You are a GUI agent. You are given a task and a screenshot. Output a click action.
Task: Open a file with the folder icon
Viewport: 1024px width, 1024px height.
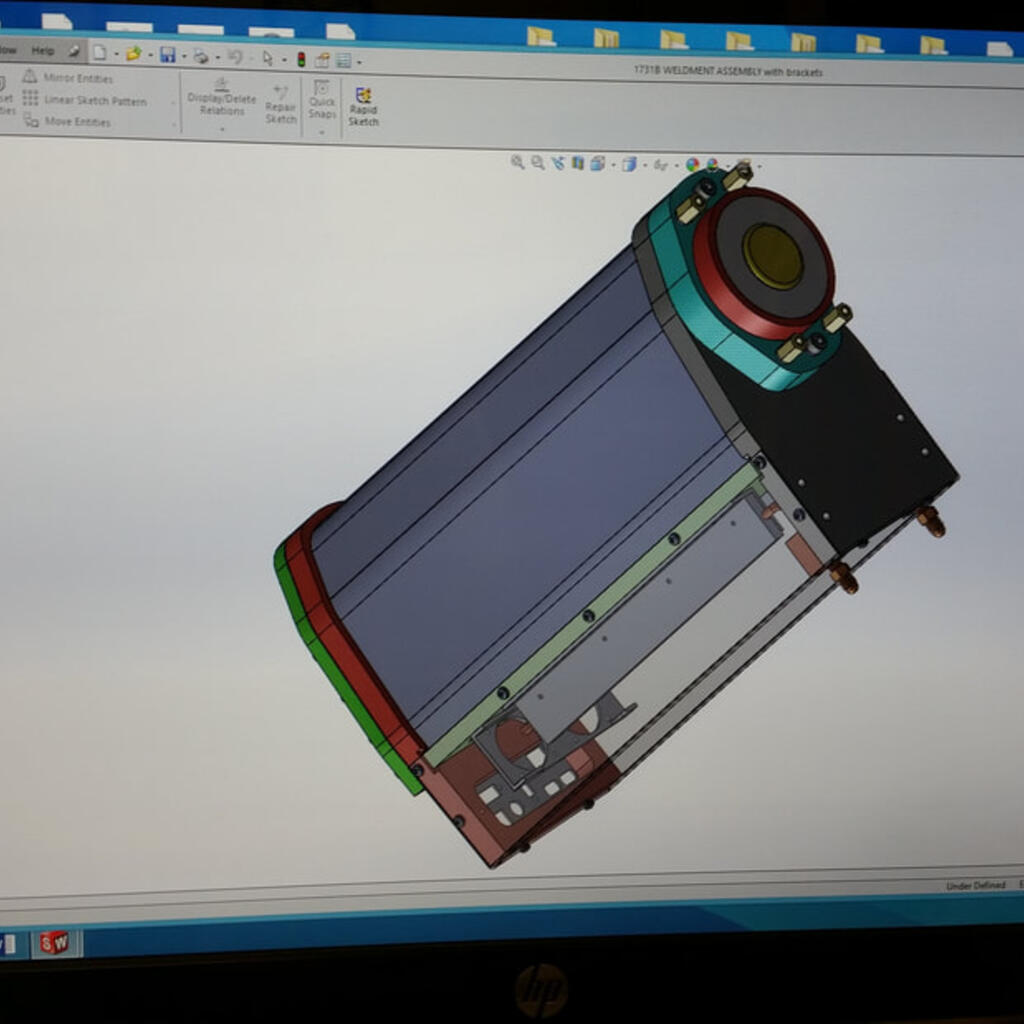pyautogui.click(x=134, y=54)
